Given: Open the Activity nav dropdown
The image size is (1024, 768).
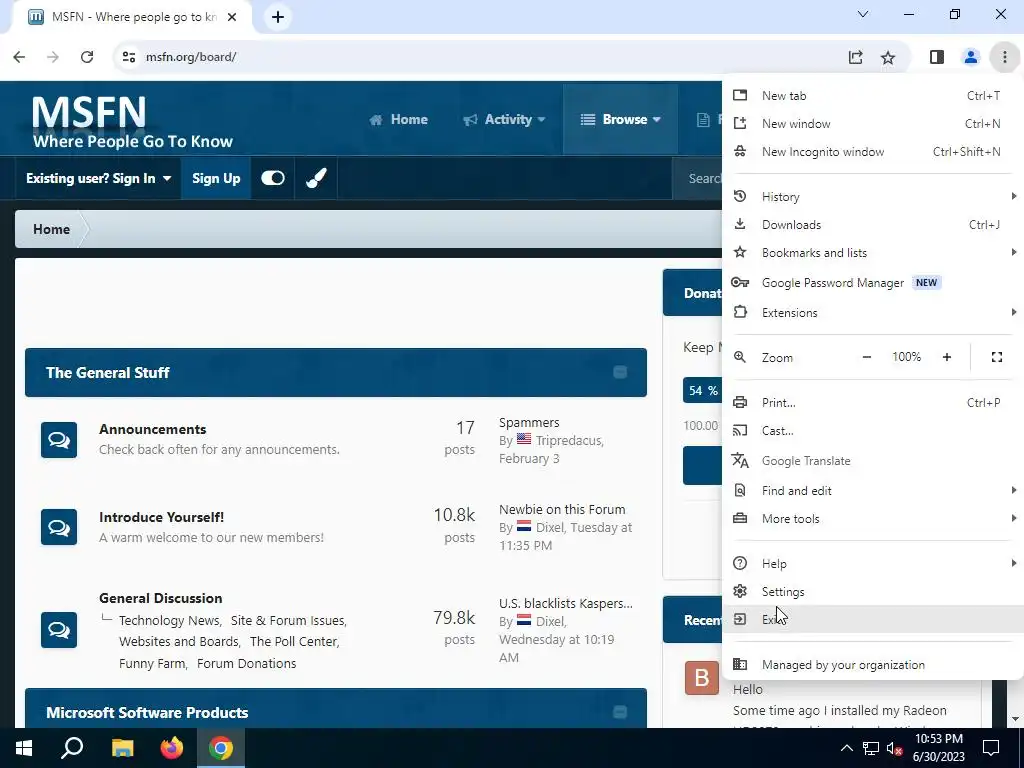Looking at the screenshot, I should (x=504, y=120).
